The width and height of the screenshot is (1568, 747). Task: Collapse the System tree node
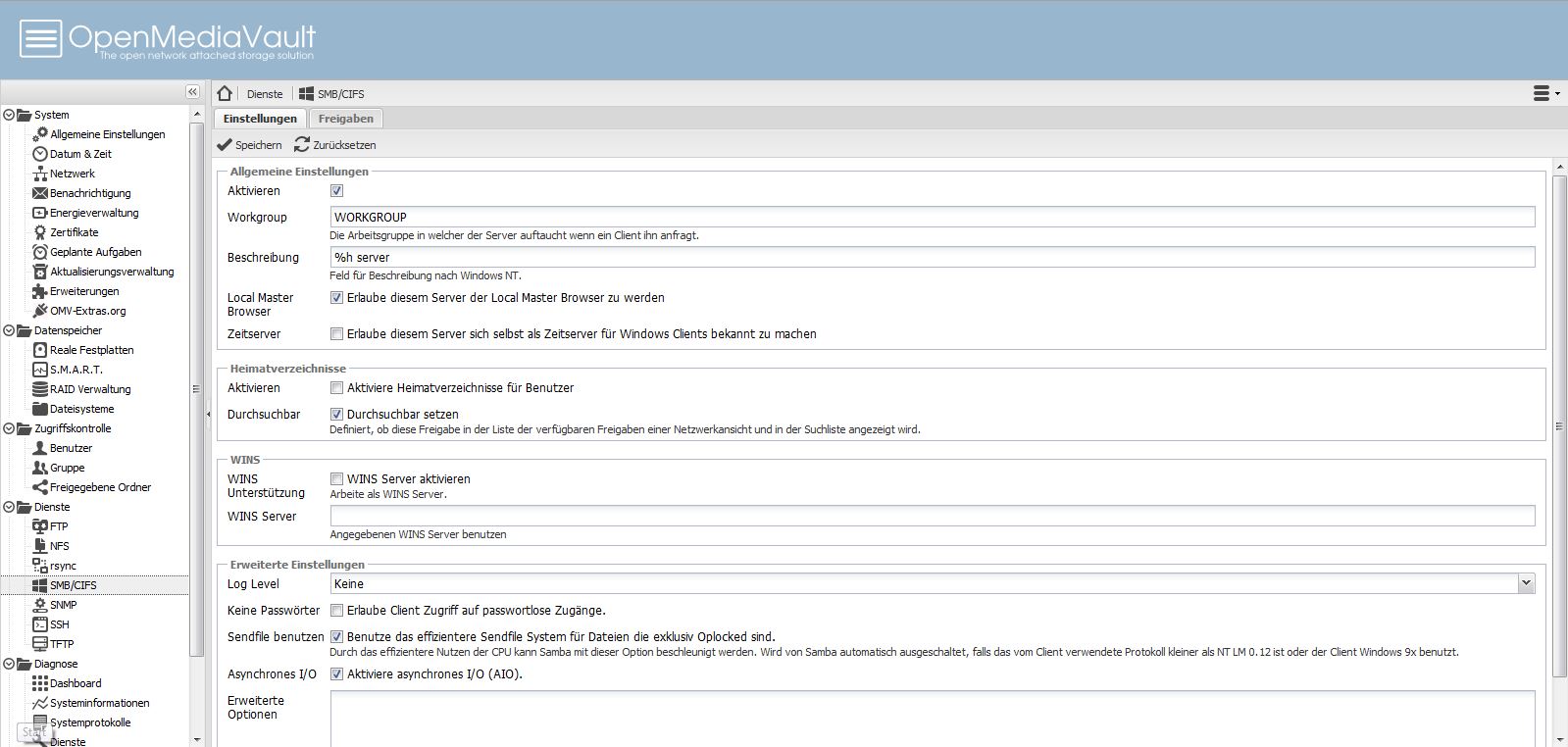(x=9, y=115)
